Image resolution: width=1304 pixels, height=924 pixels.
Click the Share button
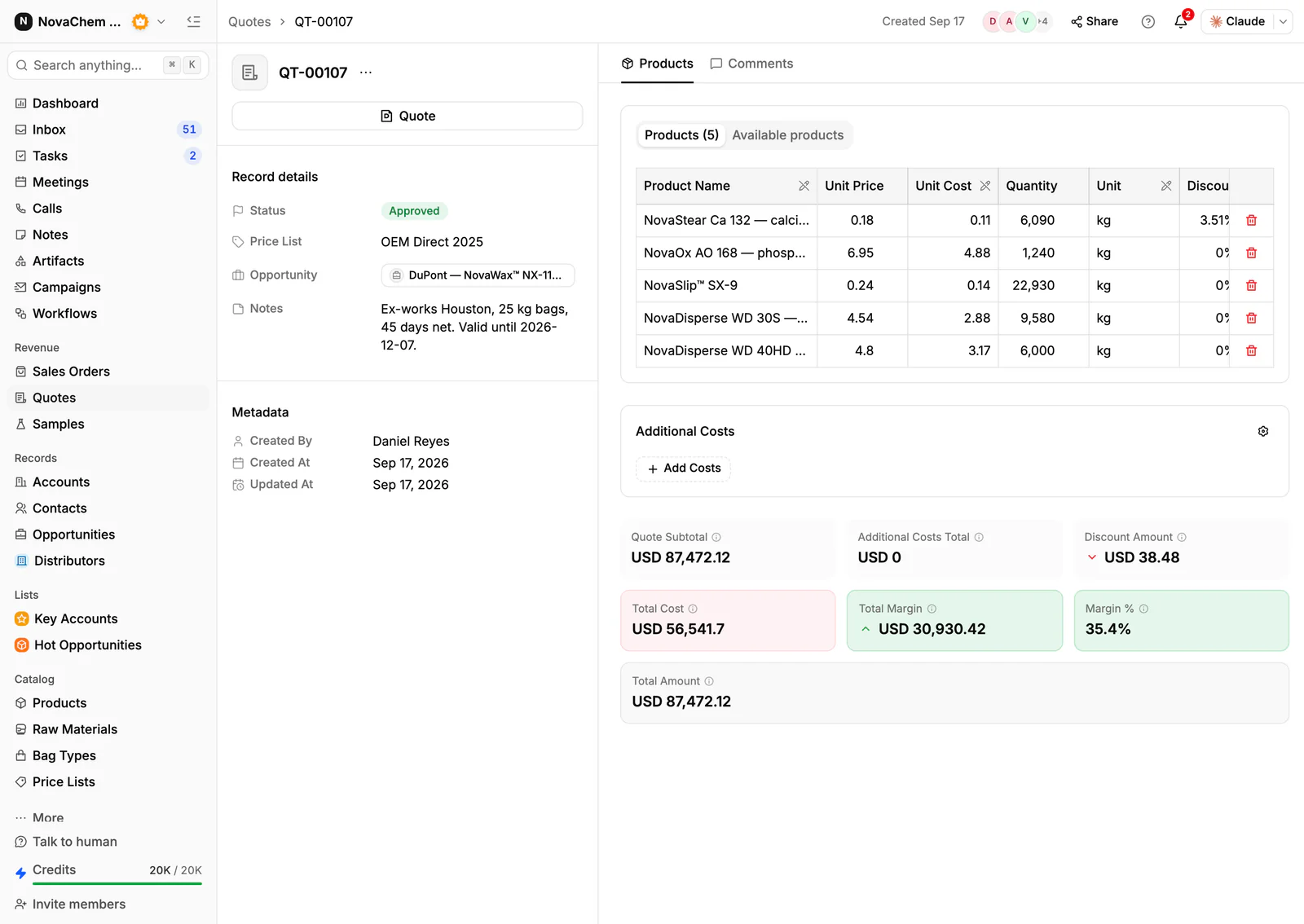pyautogui.click(x=1095, y=22)
